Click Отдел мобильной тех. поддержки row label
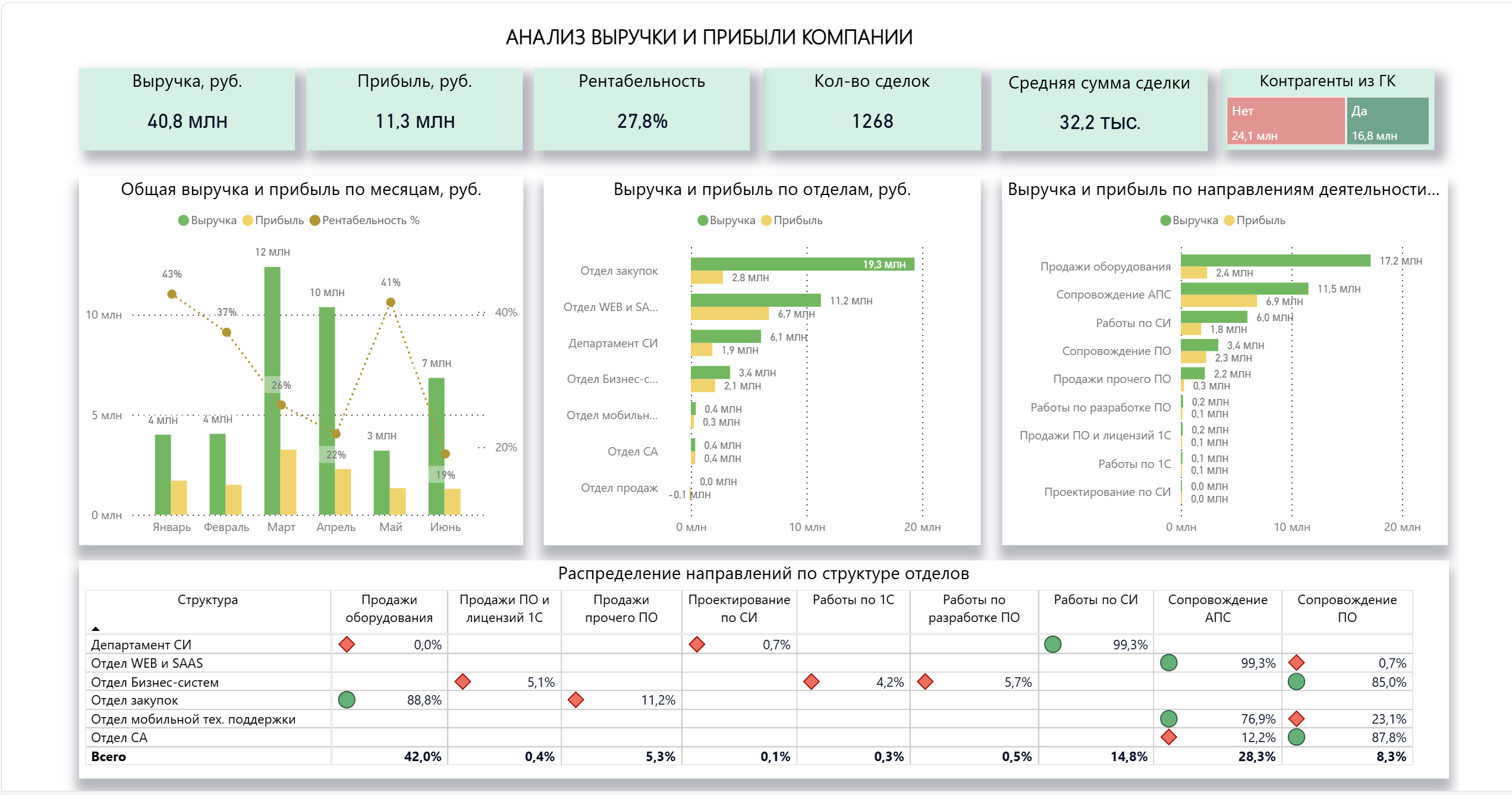This screenshot has width=1512, height=795. pyautogui.click(x=193, y=719)
